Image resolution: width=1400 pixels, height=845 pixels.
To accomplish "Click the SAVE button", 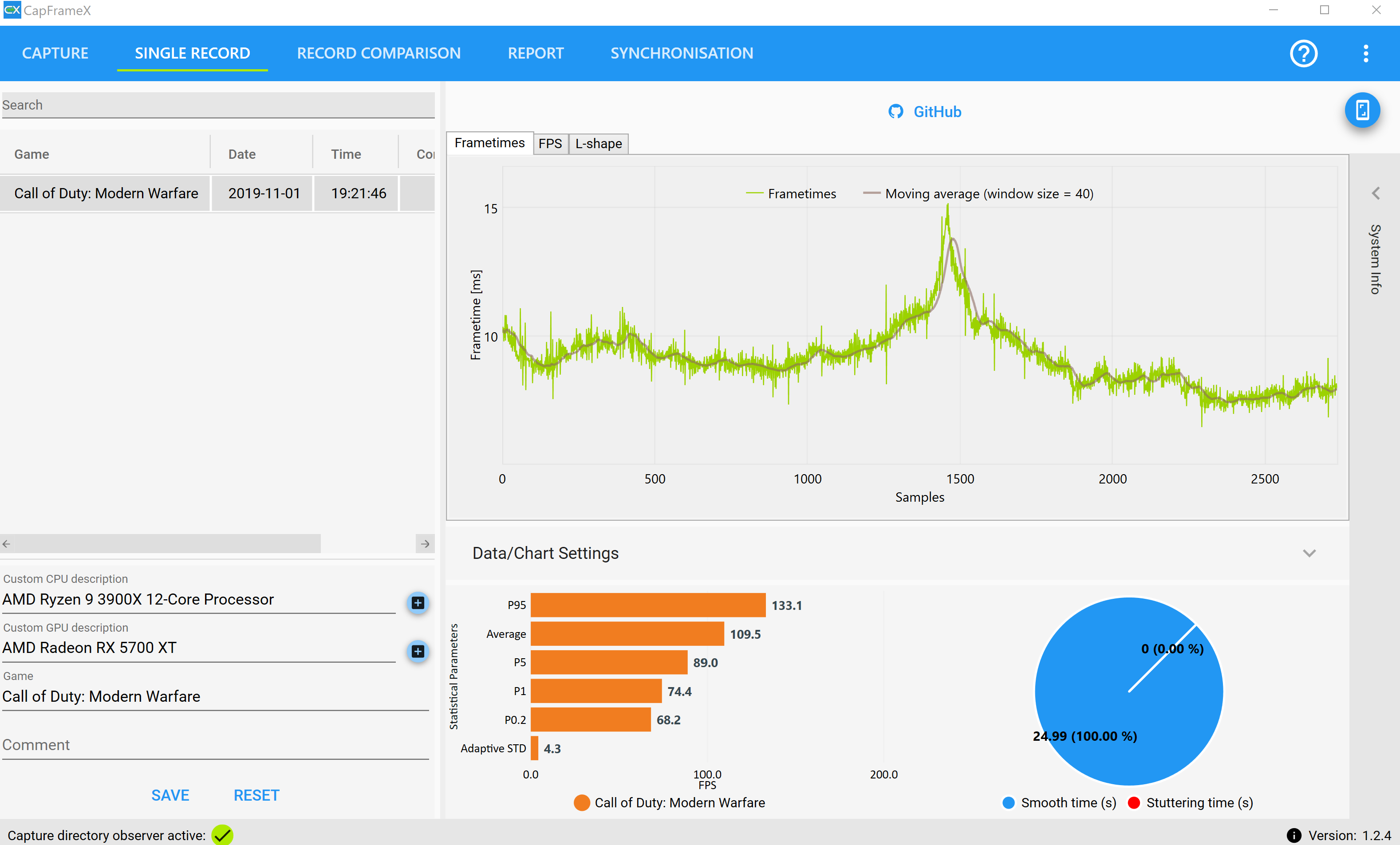I will click(170, 795).
